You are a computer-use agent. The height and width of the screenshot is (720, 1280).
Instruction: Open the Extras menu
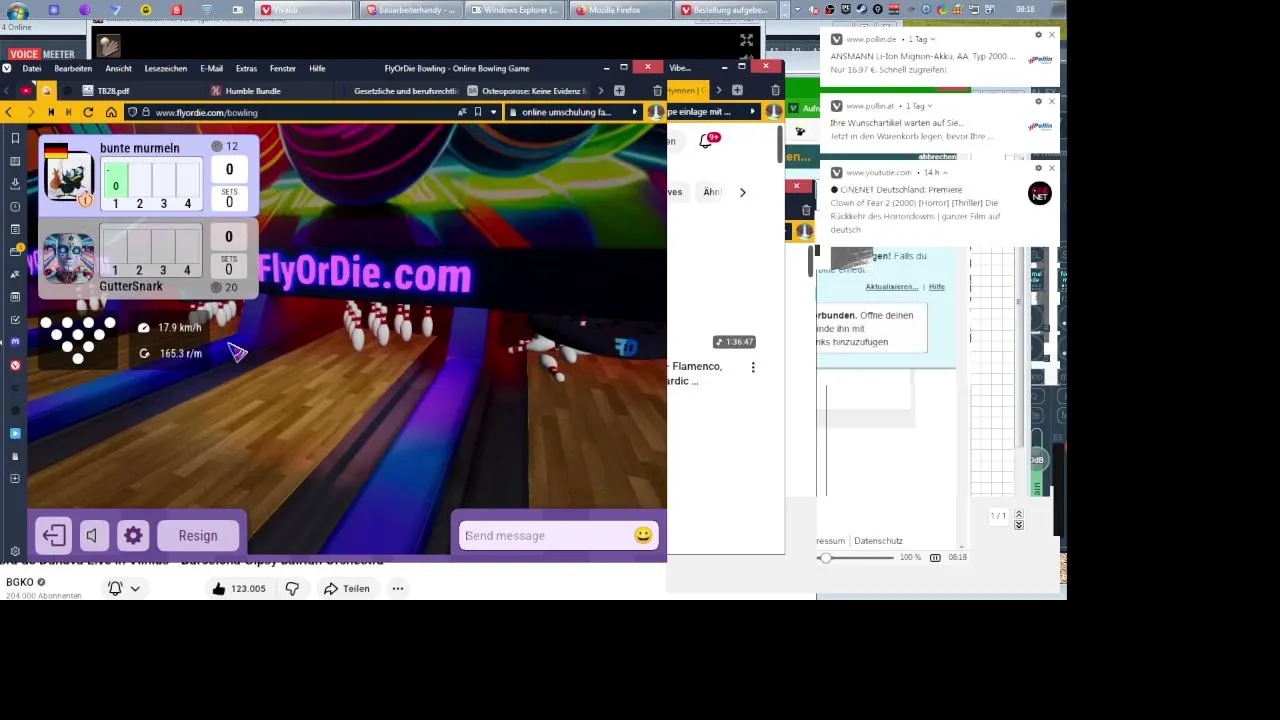[x=246, y=68]
